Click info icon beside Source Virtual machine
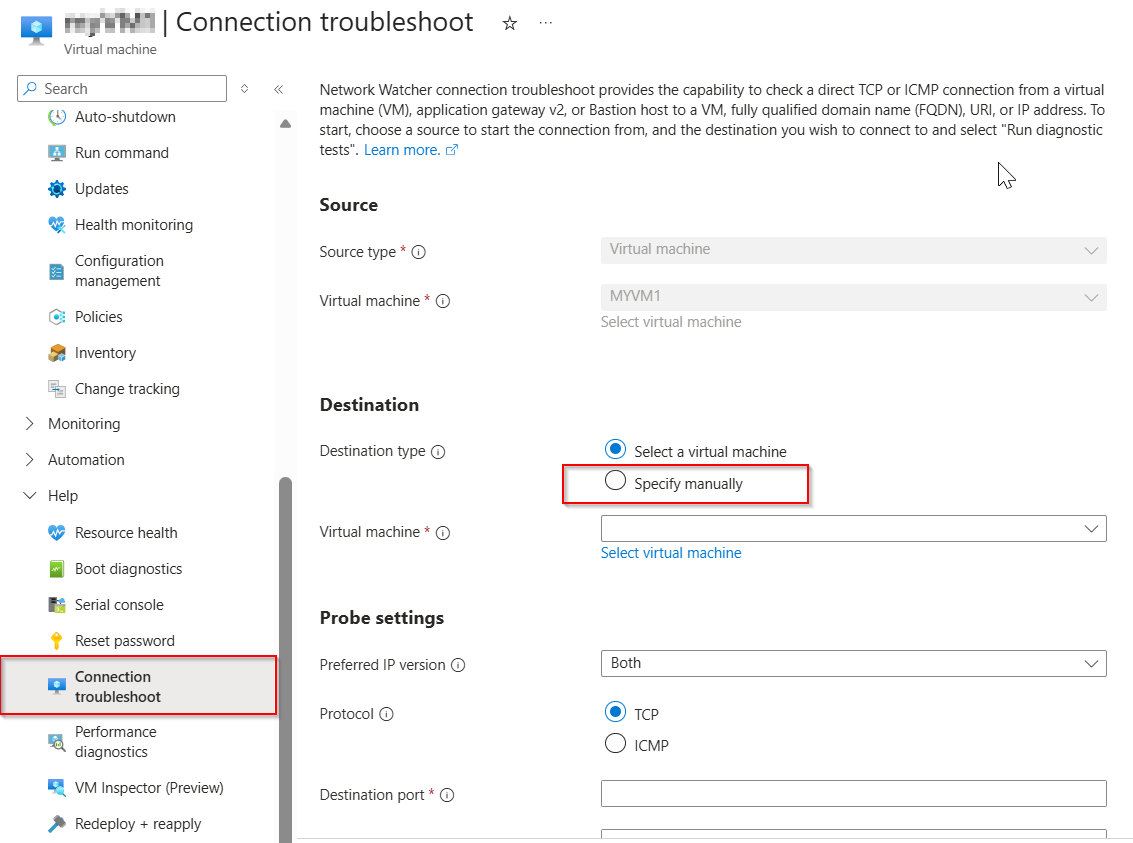This screenshot has height=843, width=1133. (443, 301)
